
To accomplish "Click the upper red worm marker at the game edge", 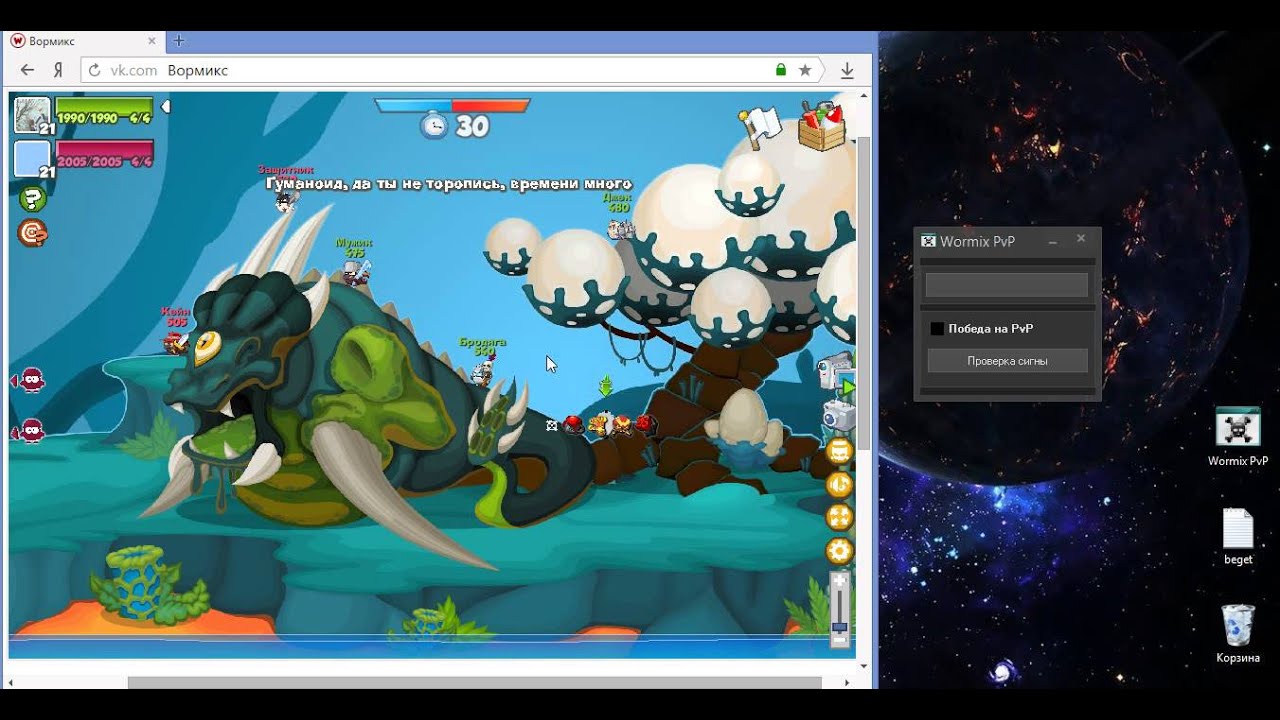I will [31, 380].
